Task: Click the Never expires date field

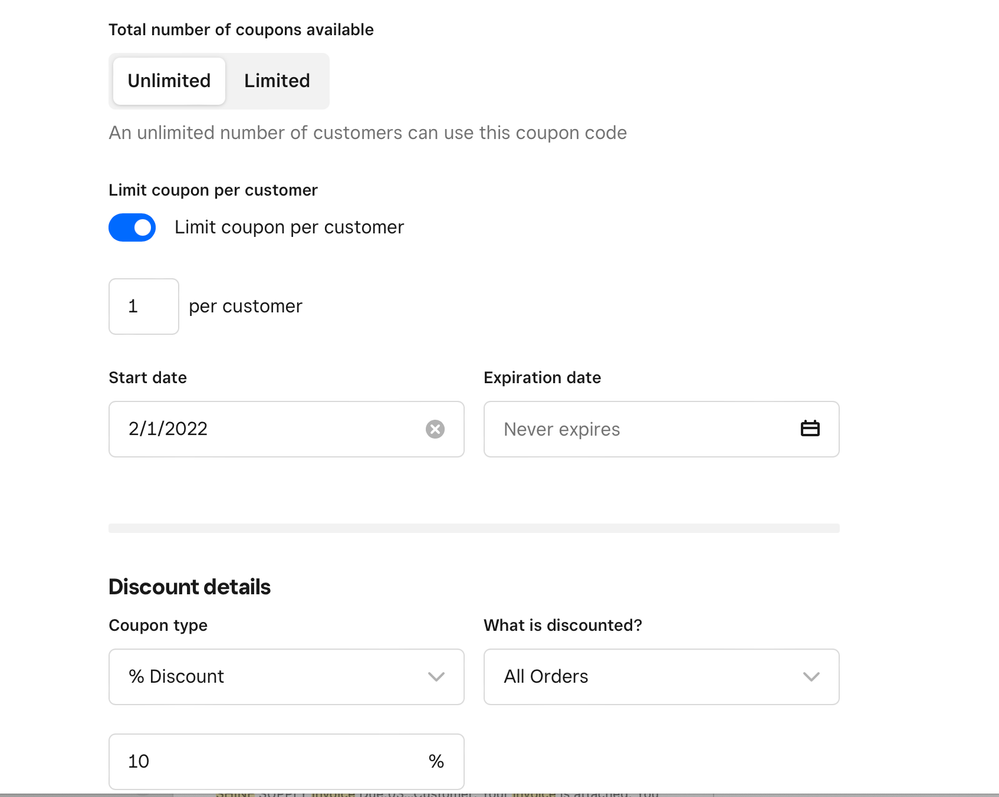Action: [x=640, y=429]
